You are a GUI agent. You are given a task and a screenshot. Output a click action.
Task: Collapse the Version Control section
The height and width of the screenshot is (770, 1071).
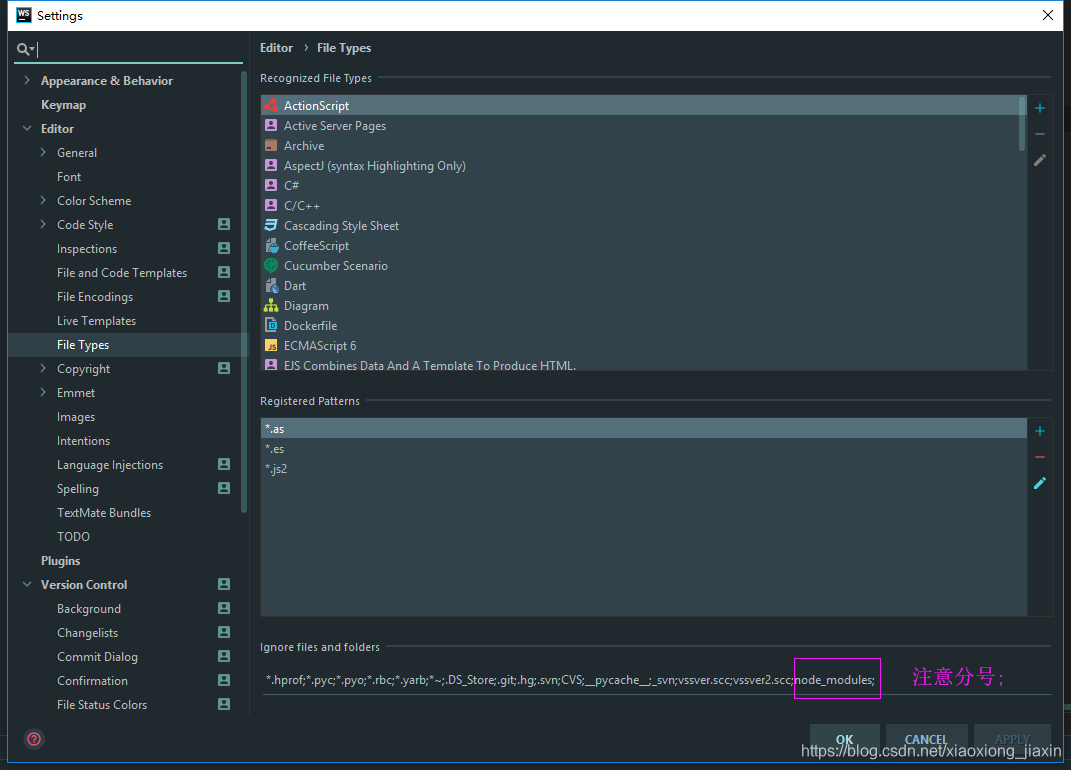click(27, 584)
